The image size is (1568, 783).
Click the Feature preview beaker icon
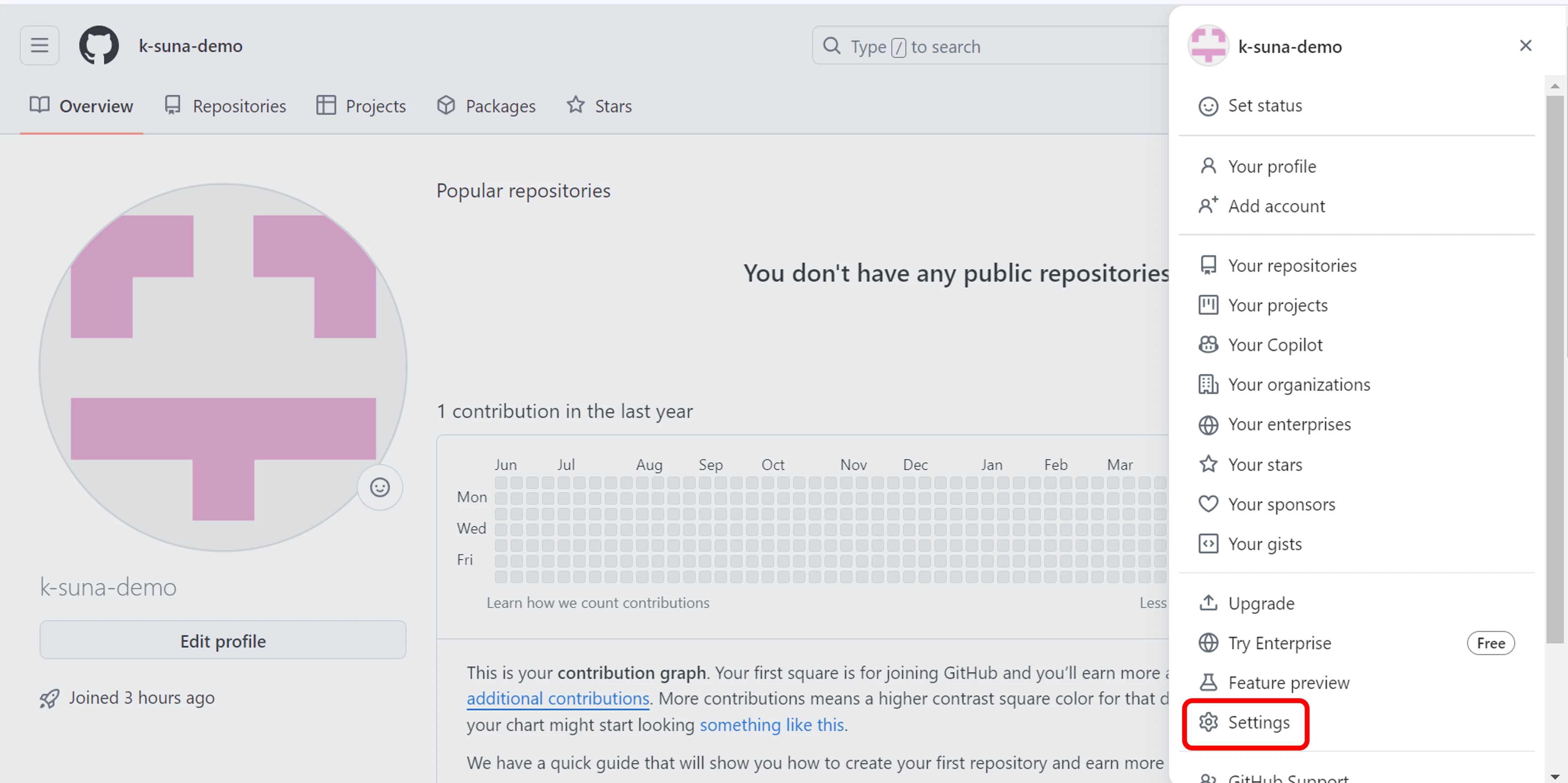(1208, 682)
